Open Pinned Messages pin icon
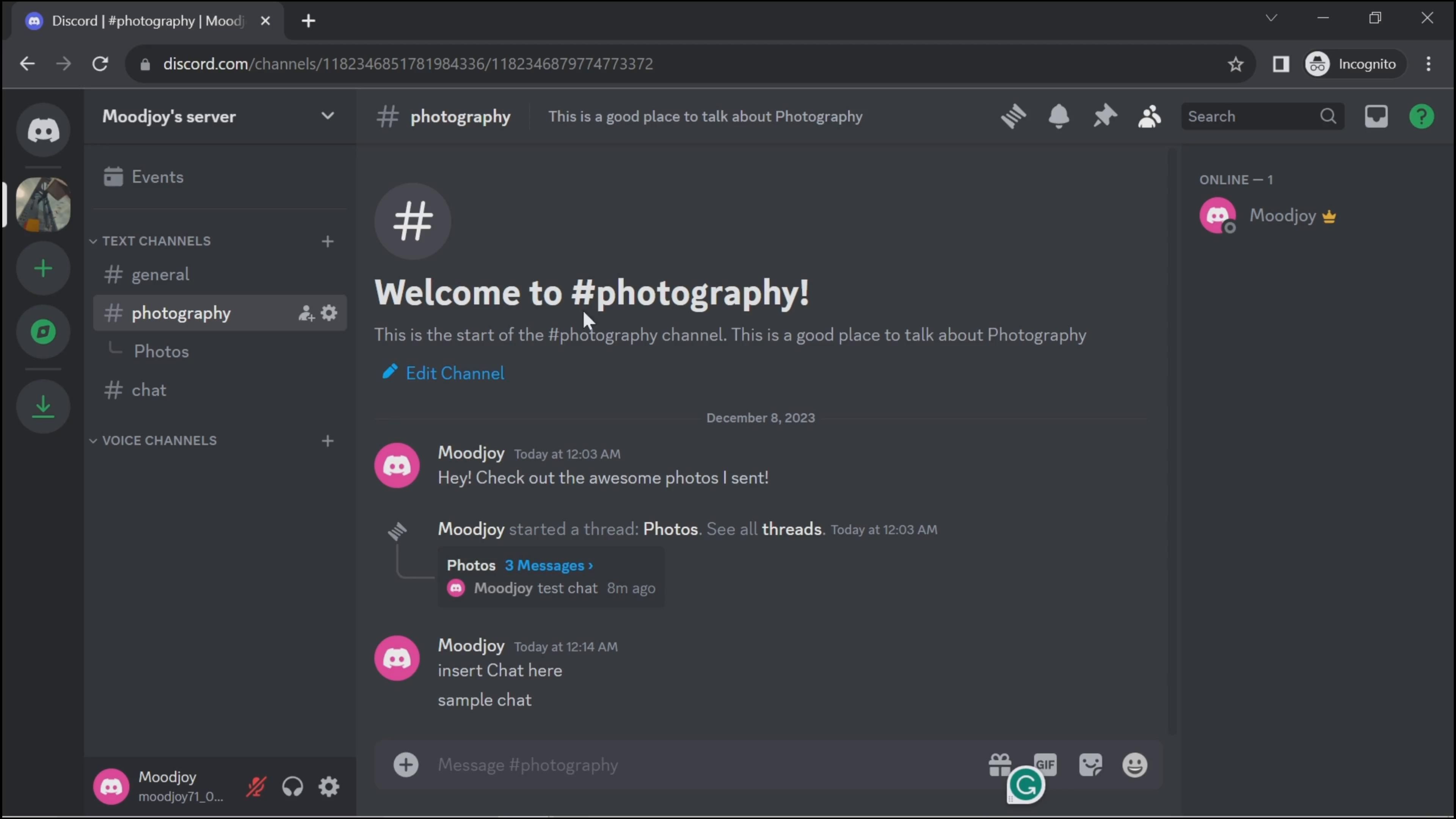The image size is (1456, 819). tap(1104, 116)
